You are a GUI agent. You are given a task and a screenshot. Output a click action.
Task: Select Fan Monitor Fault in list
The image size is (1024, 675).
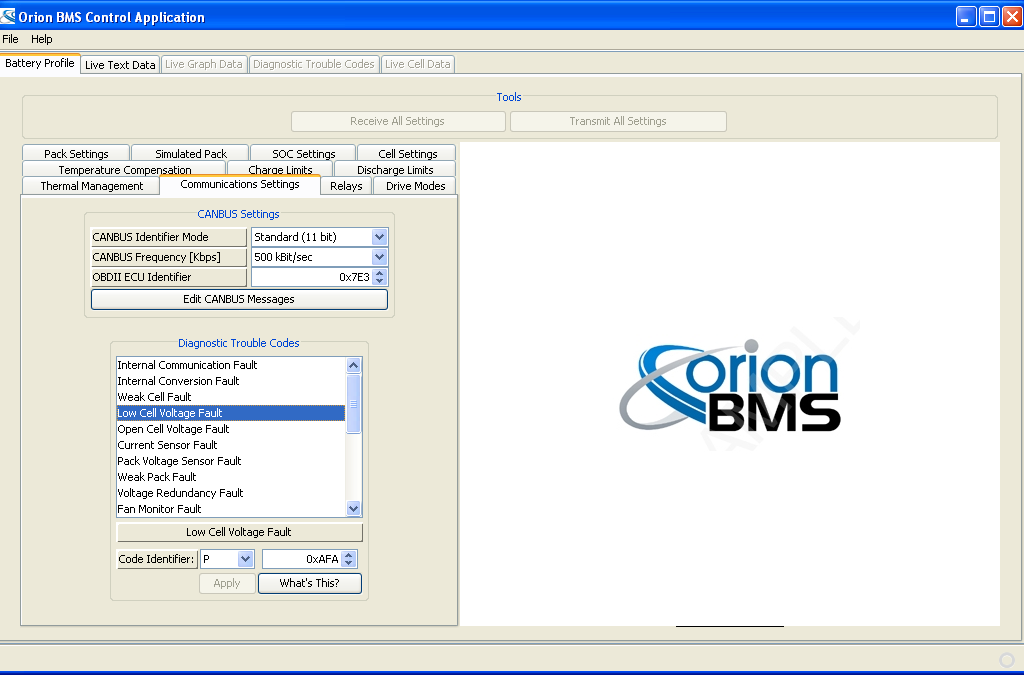(231, 509)
